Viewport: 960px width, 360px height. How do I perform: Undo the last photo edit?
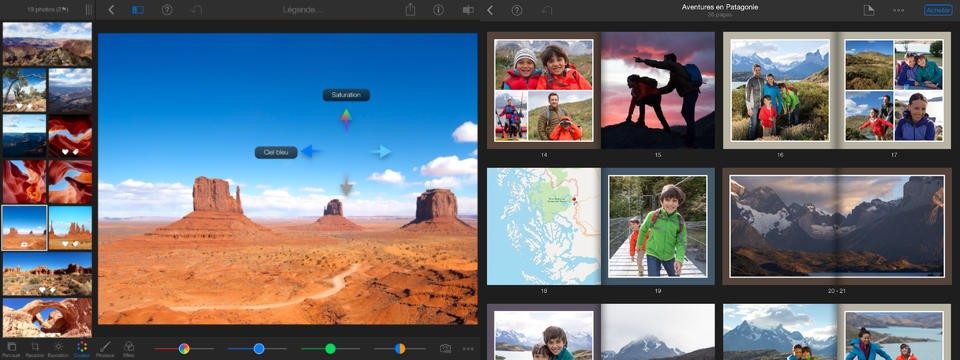(196, 10)
